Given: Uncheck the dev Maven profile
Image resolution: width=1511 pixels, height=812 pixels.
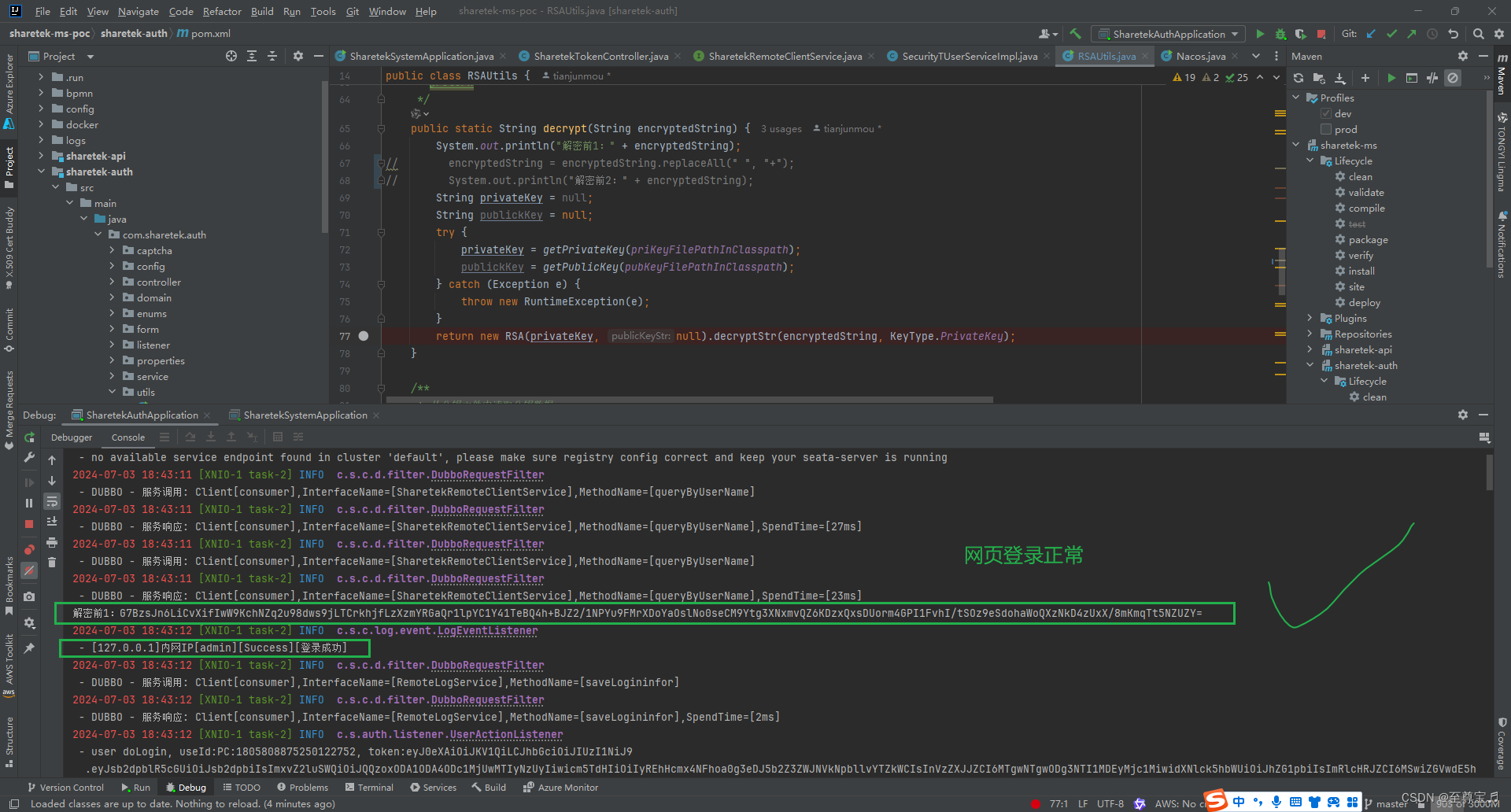Looking at the screenshot, I should click(x=1325, y=113).
